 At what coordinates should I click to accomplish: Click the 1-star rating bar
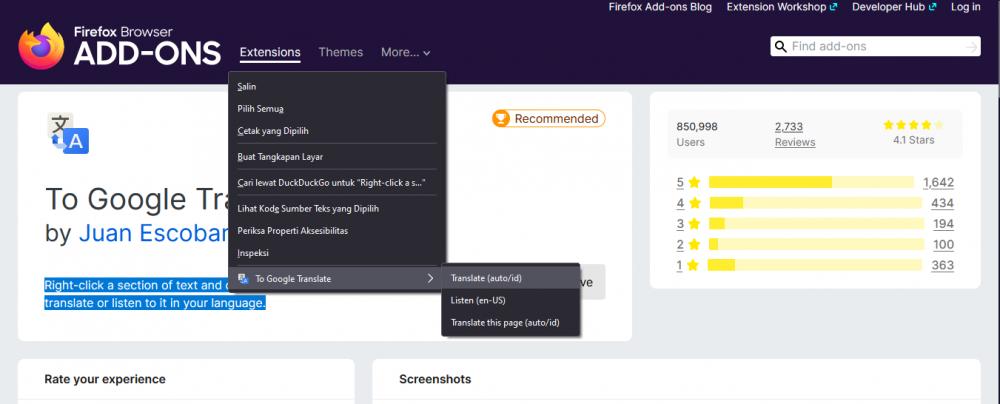point(816,265)
